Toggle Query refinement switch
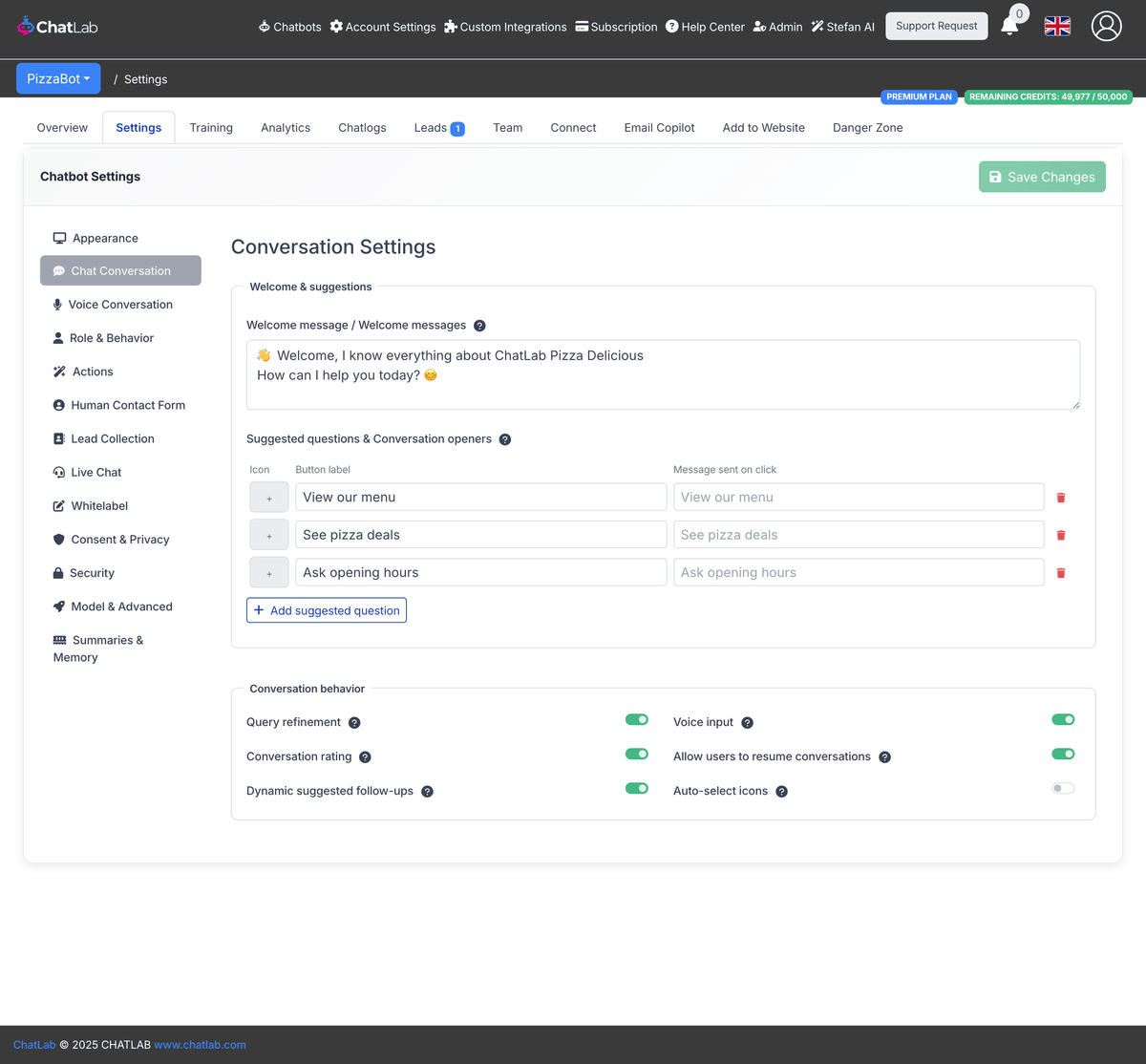 637,720
